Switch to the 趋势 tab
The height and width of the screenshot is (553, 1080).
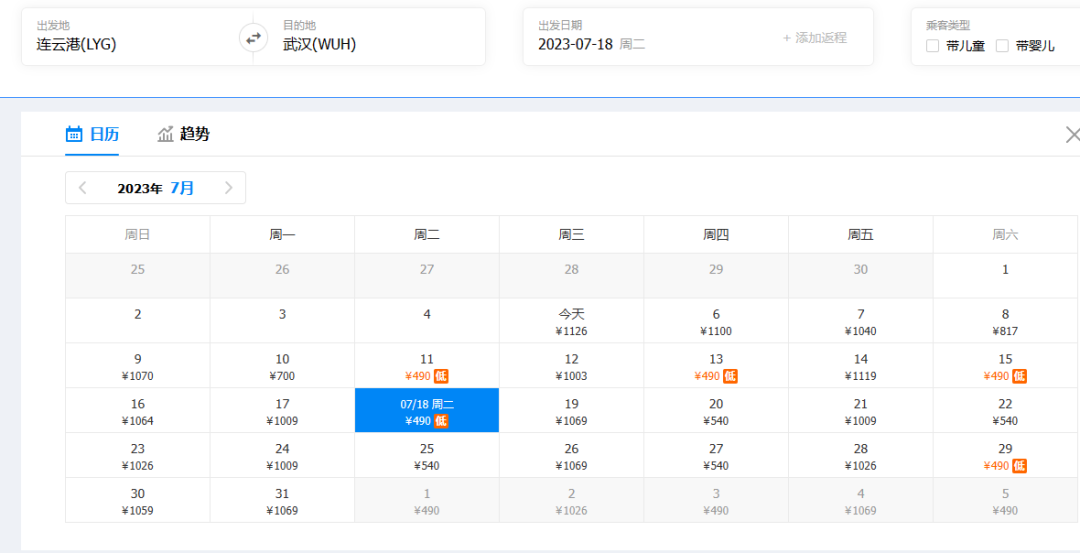click(184, 134)
